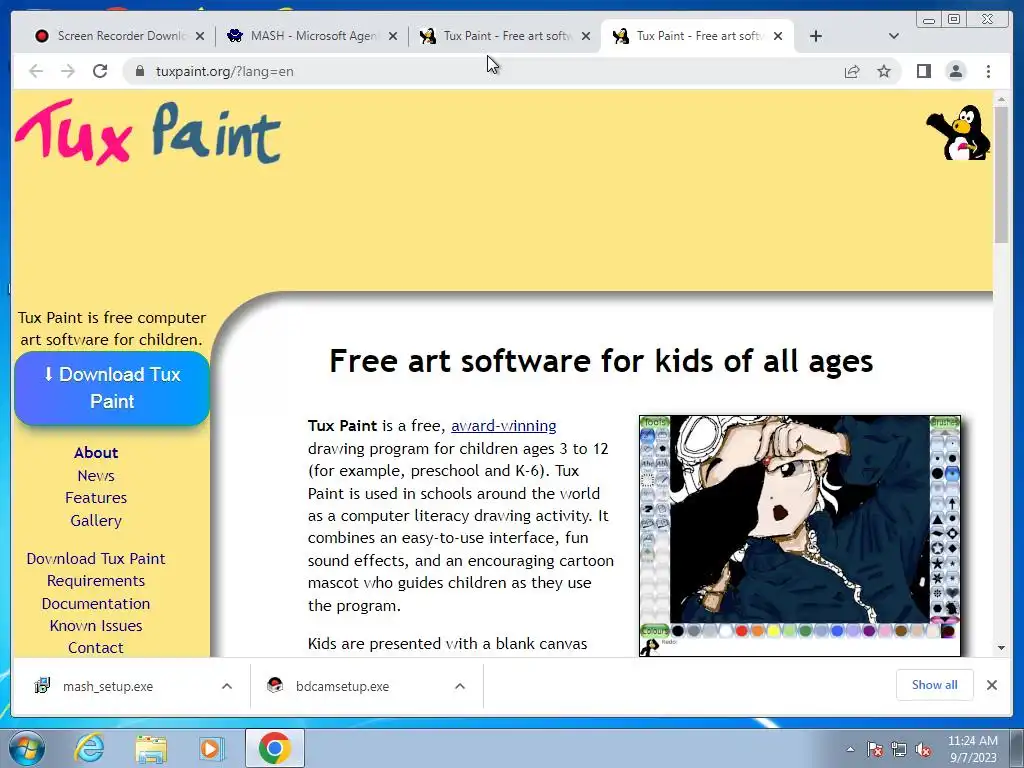
Task: Click the Chrome taskbar icon
Action: pyautogui.click(x=274, y=748)
